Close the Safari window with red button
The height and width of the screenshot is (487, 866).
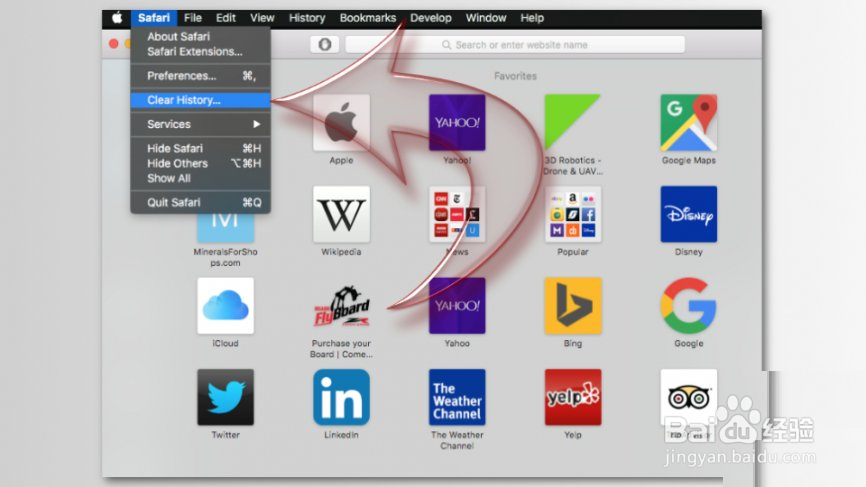pyautogui.click(x=114, y=44)
